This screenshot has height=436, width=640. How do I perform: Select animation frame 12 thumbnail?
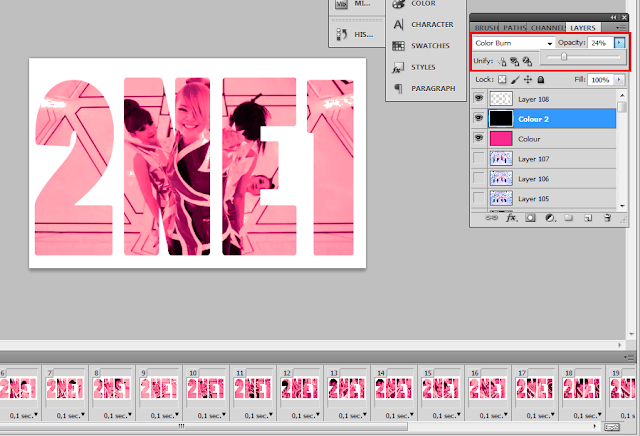tap(300, 388)
